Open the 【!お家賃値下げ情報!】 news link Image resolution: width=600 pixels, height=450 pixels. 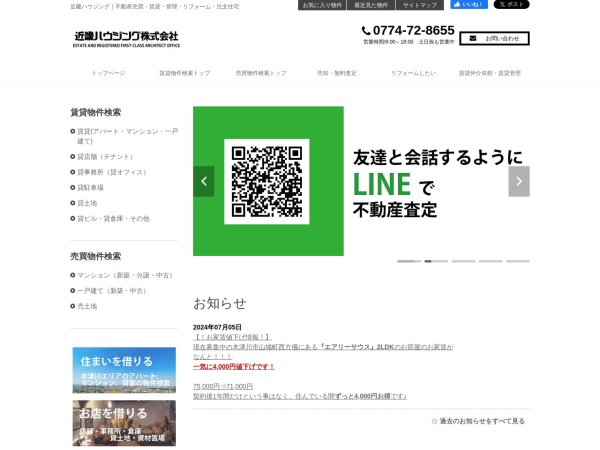pyautogui.click(x=232, y=337)
